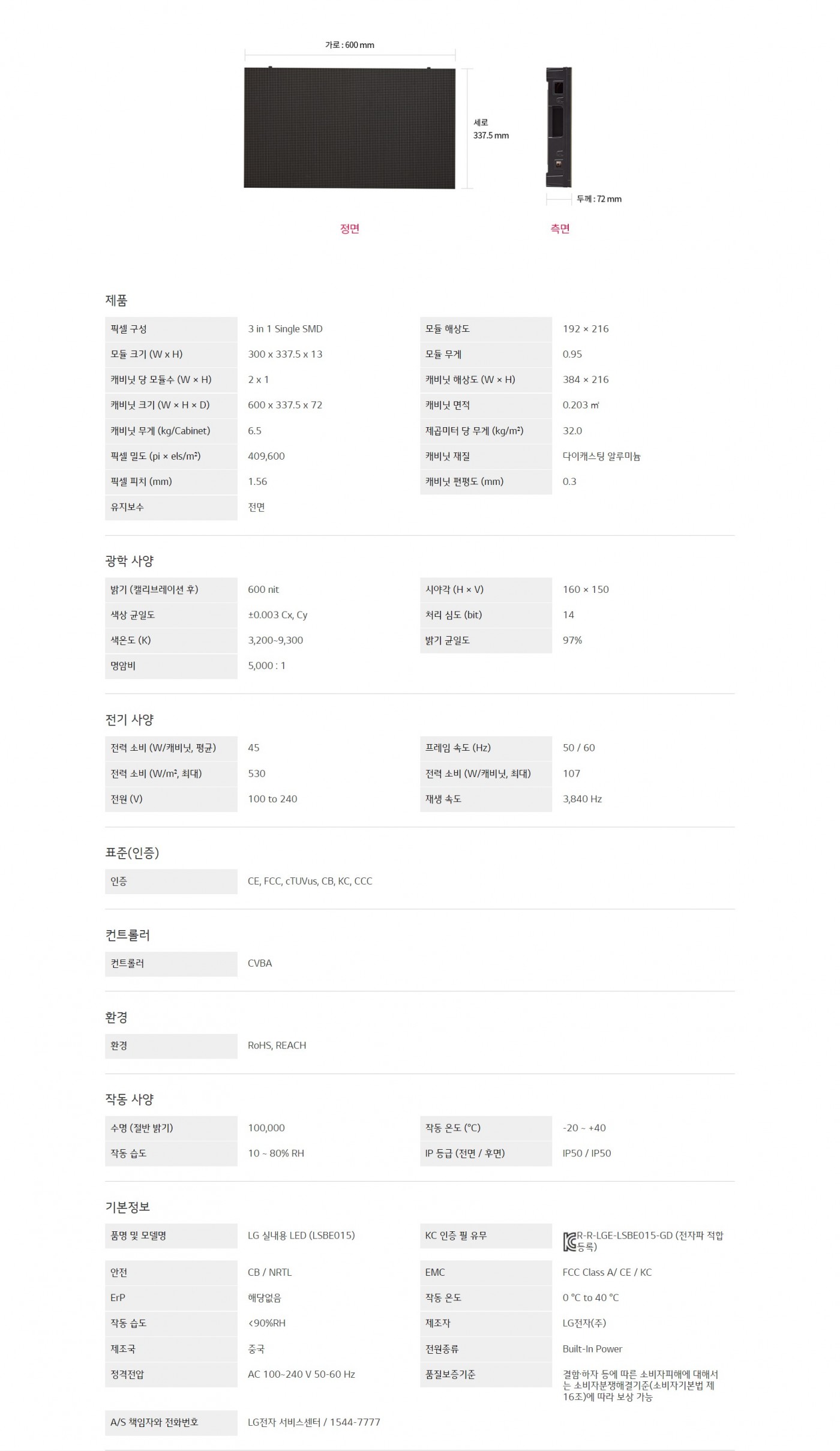
Task: Click the front view LED cabinet image
Action: click(x=349, y=128)
